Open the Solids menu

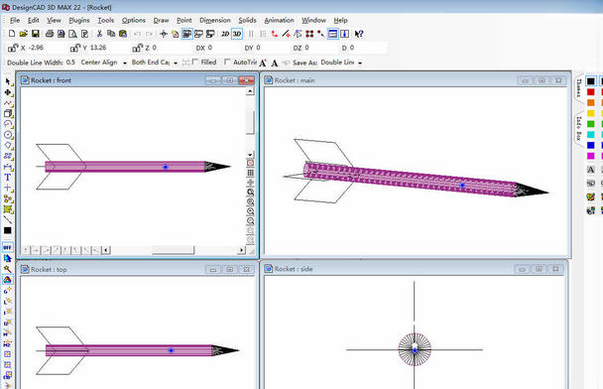[247, 20]
